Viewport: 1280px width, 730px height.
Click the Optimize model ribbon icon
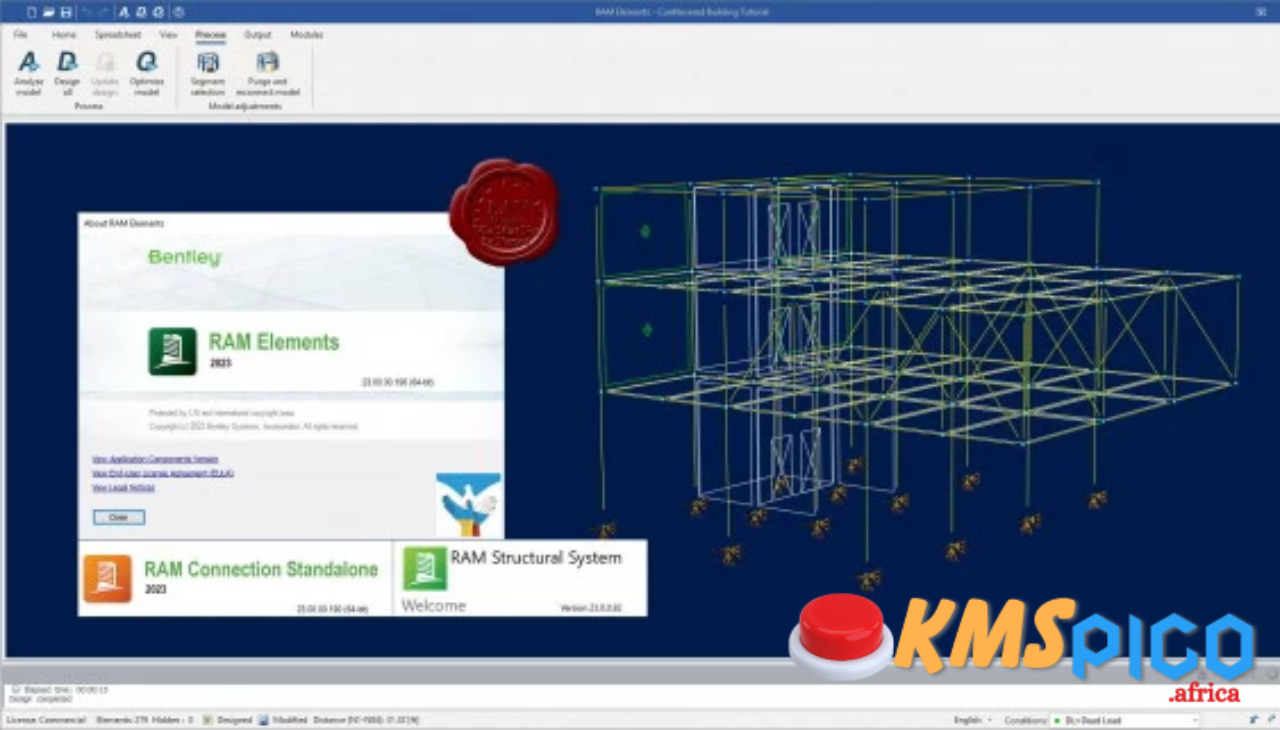(x=147, y=63)
